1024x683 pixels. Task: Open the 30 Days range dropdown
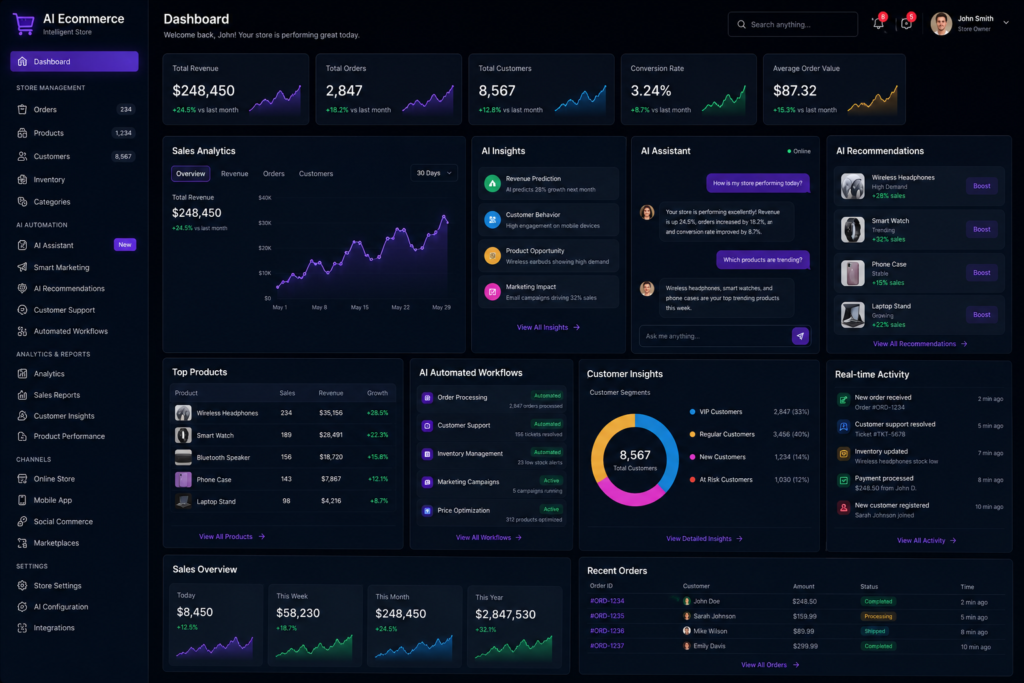click(434, 173)
